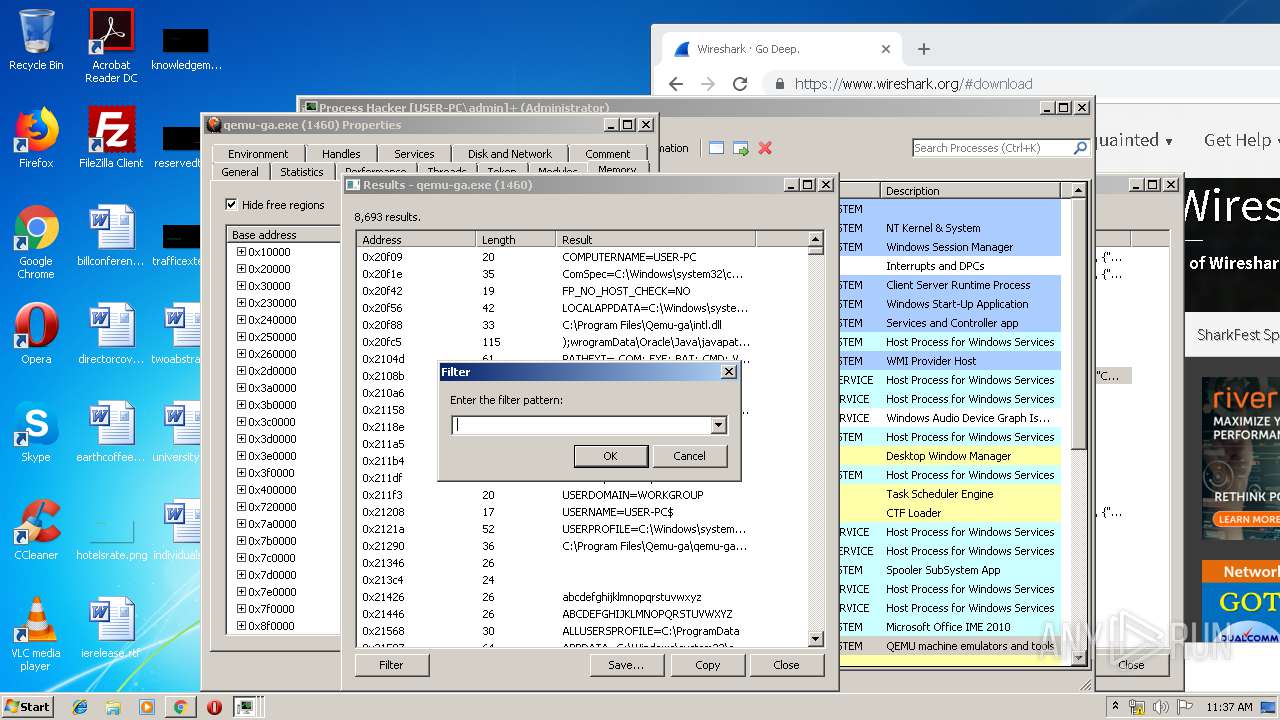Screen dimensions: 1280x720
Task: Toggle the Hide free regions checkbox
Action: point(232,205)
